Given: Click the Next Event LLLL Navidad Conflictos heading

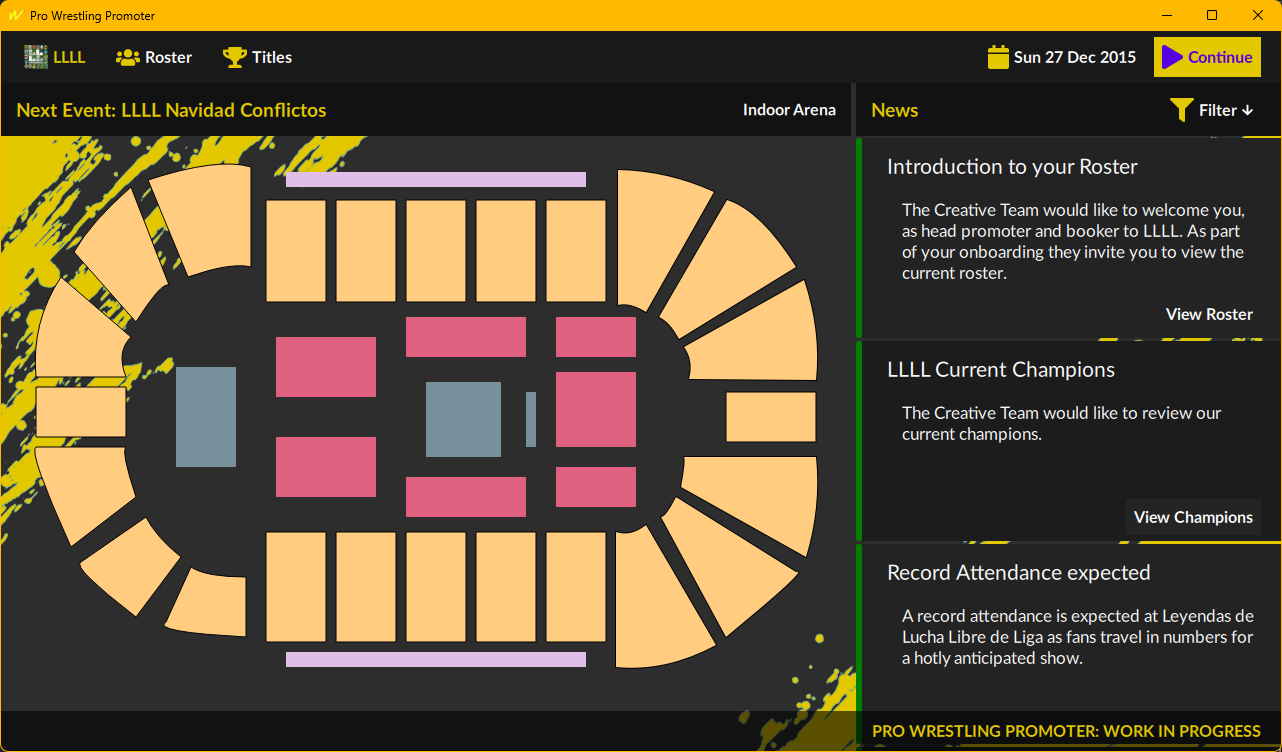Looking at the screenshot, I should click(x=171, y=110).
